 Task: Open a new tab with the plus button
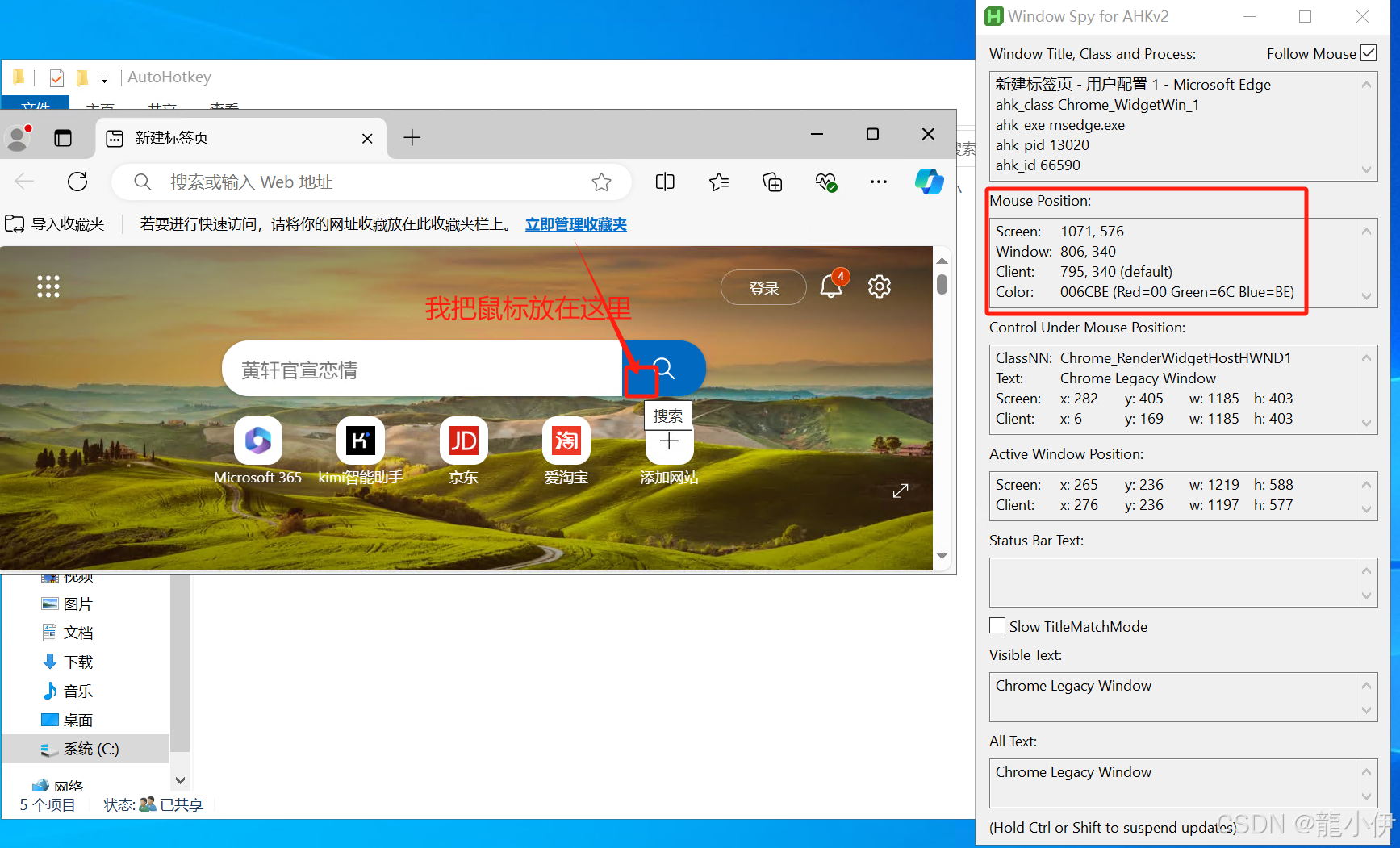click(x=412, y=138)
